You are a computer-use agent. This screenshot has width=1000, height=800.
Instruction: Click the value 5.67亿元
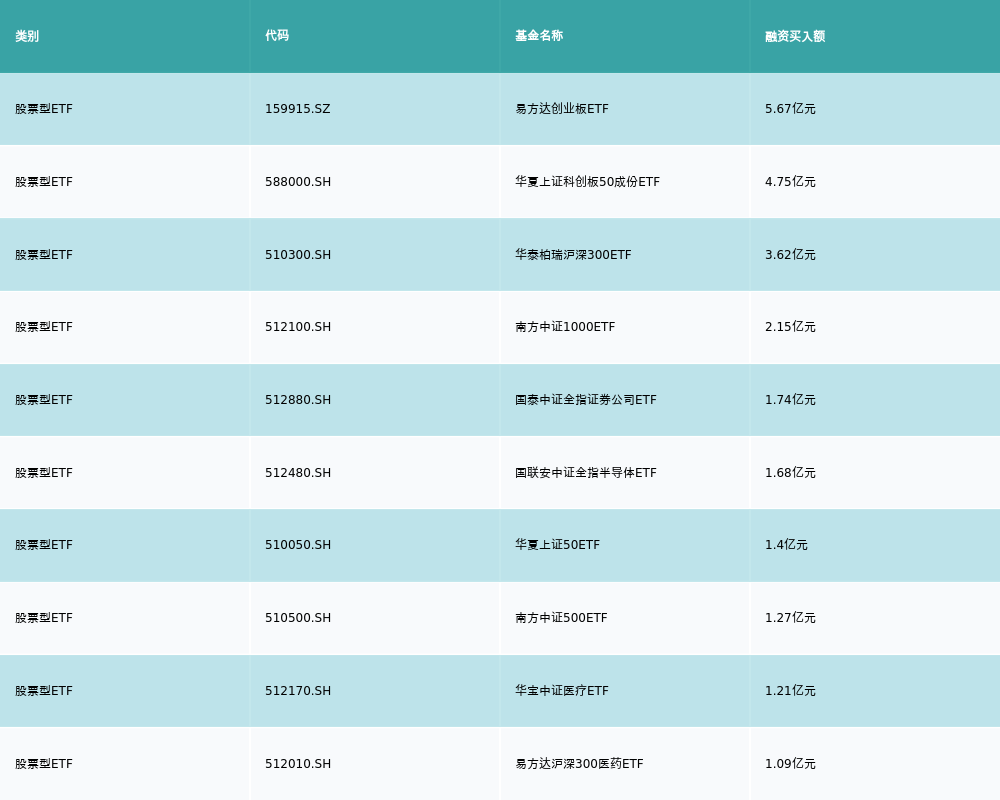(790, 109)
